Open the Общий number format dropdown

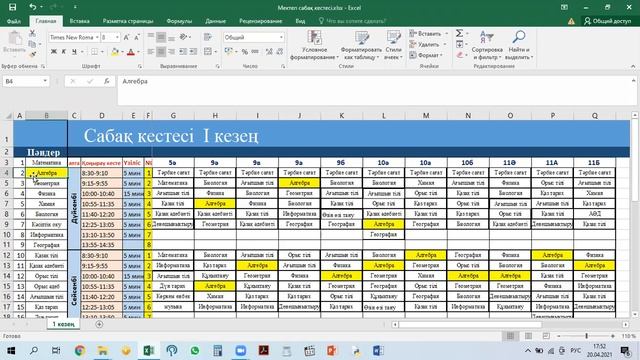[281, 38]
